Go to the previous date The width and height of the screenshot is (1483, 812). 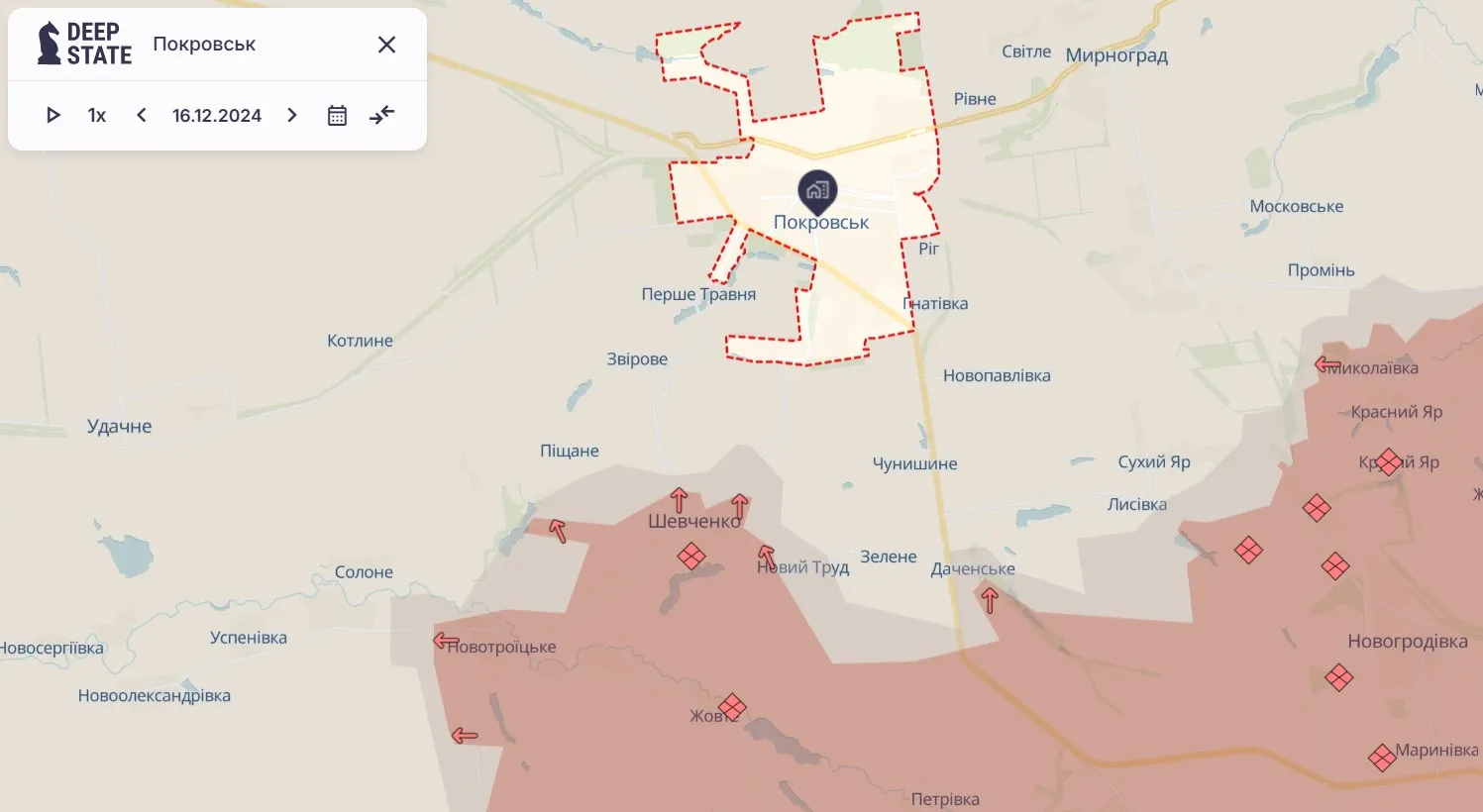tap(142, 116)
